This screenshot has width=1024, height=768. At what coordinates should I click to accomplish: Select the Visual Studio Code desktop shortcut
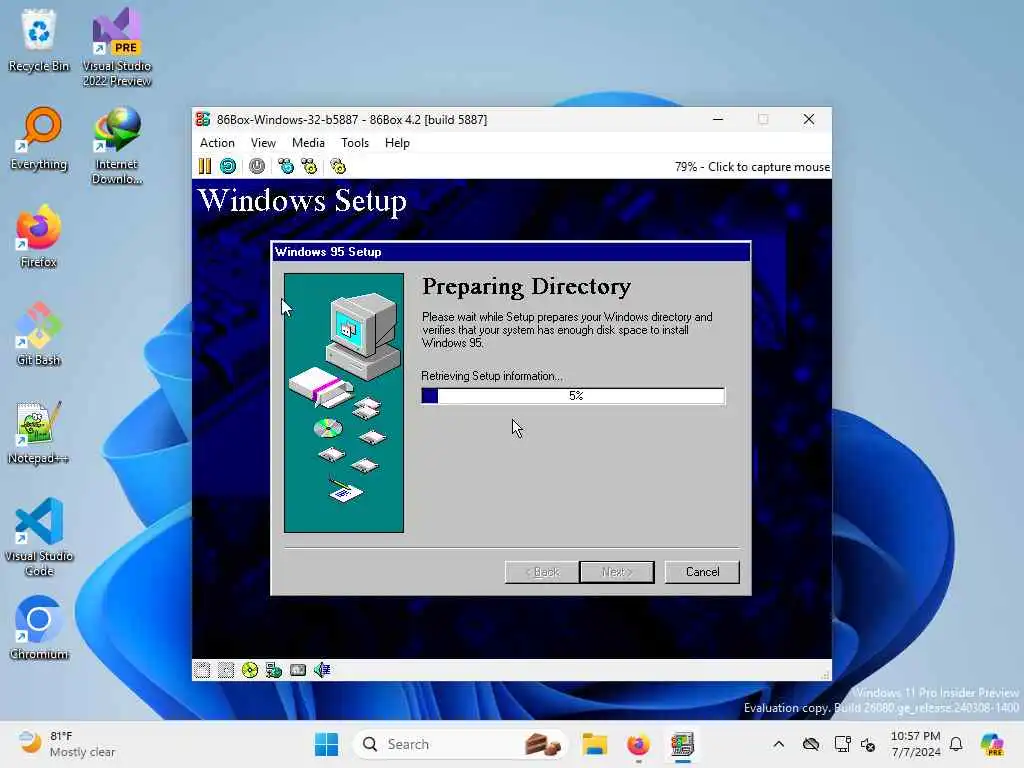tap(39, 537)
